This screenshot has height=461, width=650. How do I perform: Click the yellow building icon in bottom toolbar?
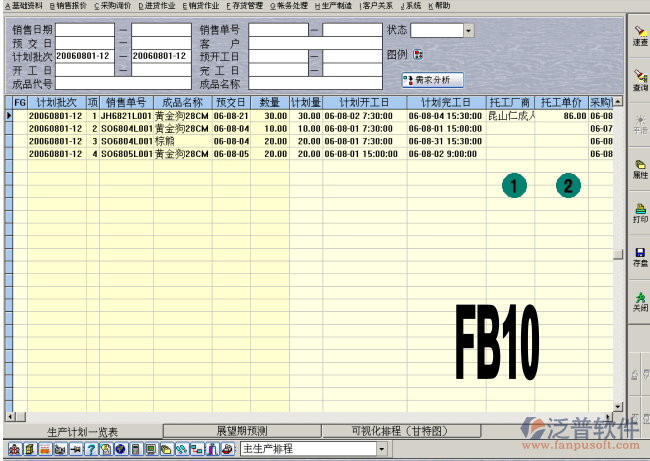tap(30, 449)
